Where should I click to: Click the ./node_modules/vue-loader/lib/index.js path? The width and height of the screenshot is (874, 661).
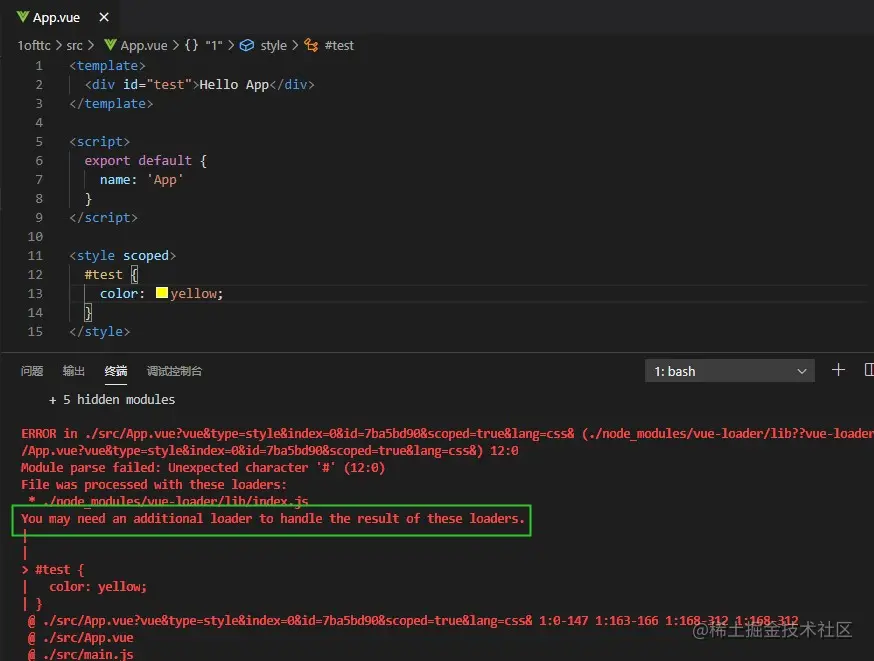(175, 501)
